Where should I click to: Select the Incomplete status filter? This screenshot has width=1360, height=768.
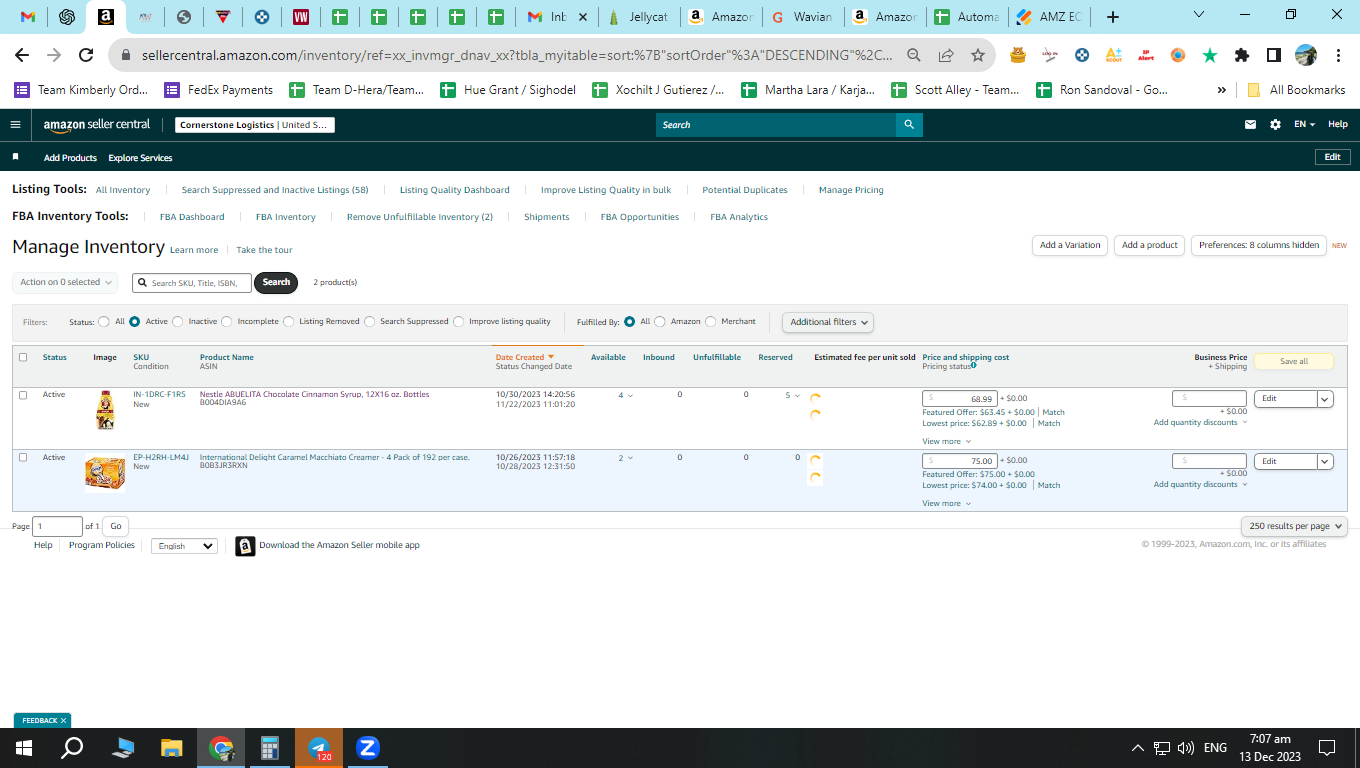tap(227, 322)
